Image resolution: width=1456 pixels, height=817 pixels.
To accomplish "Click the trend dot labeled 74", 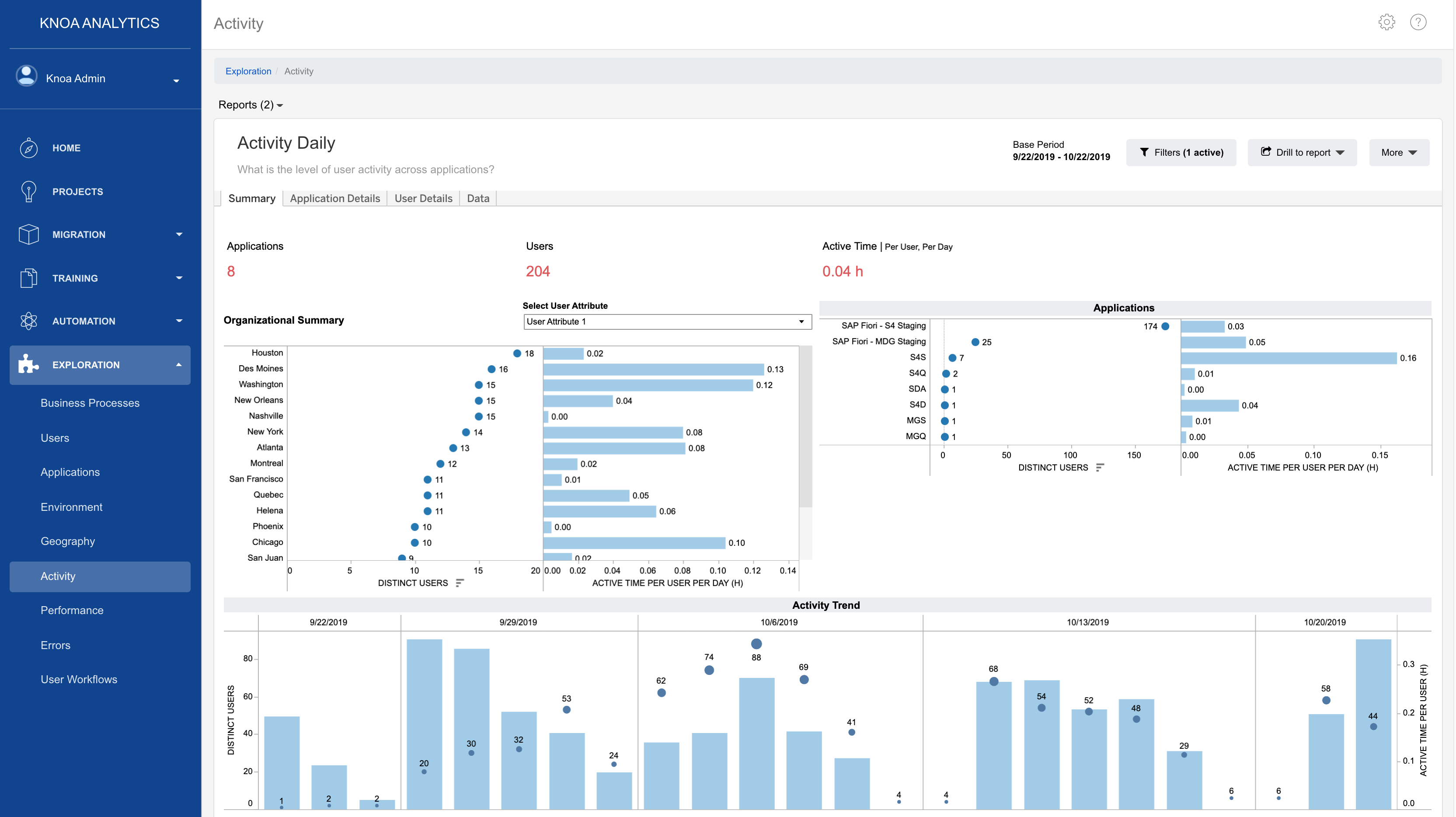I will point(709,670).
